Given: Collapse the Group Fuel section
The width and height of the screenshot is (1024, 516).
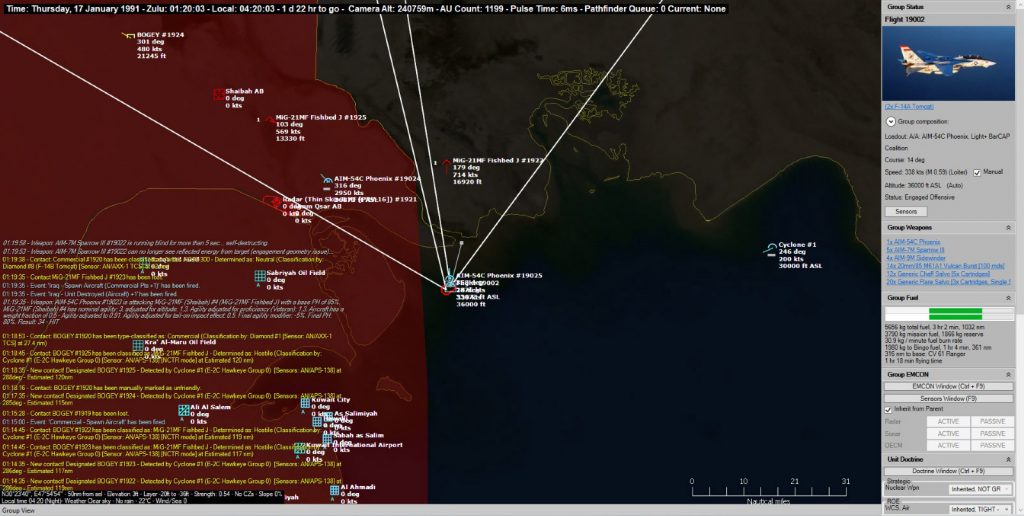Looking at the screenshot, I should (1008, 298).
